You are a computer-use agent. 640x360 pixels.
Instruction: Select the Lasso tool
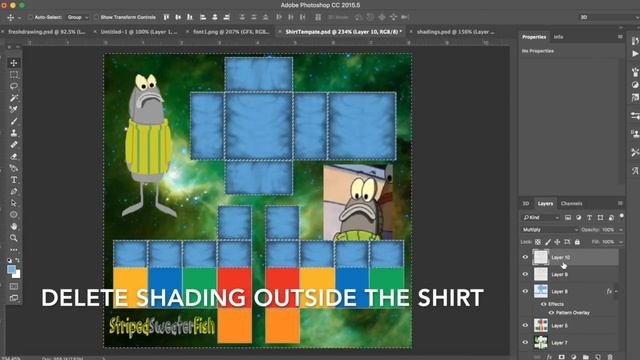[14, 86]
